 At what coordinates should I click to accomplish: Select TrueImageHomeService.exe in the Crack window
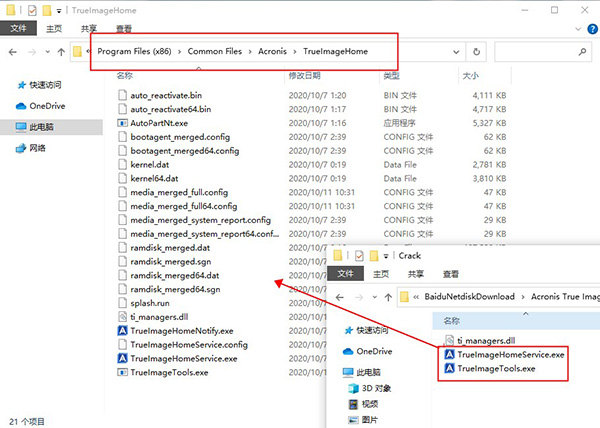tap(510, 354)
